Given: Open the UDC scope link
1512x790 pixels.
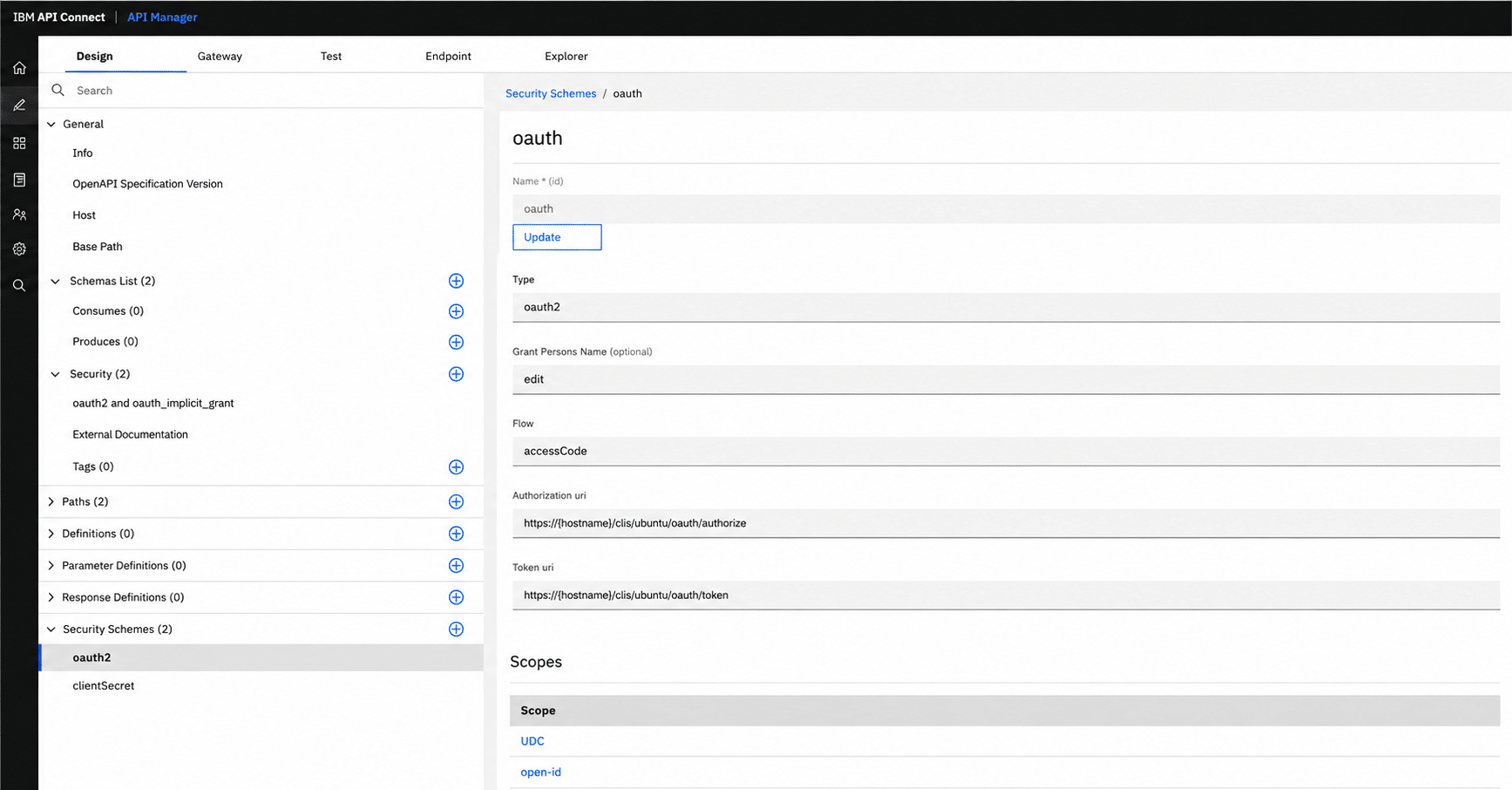Looking at the screenshot, I should pyautogui.click(x=532, y=741).
